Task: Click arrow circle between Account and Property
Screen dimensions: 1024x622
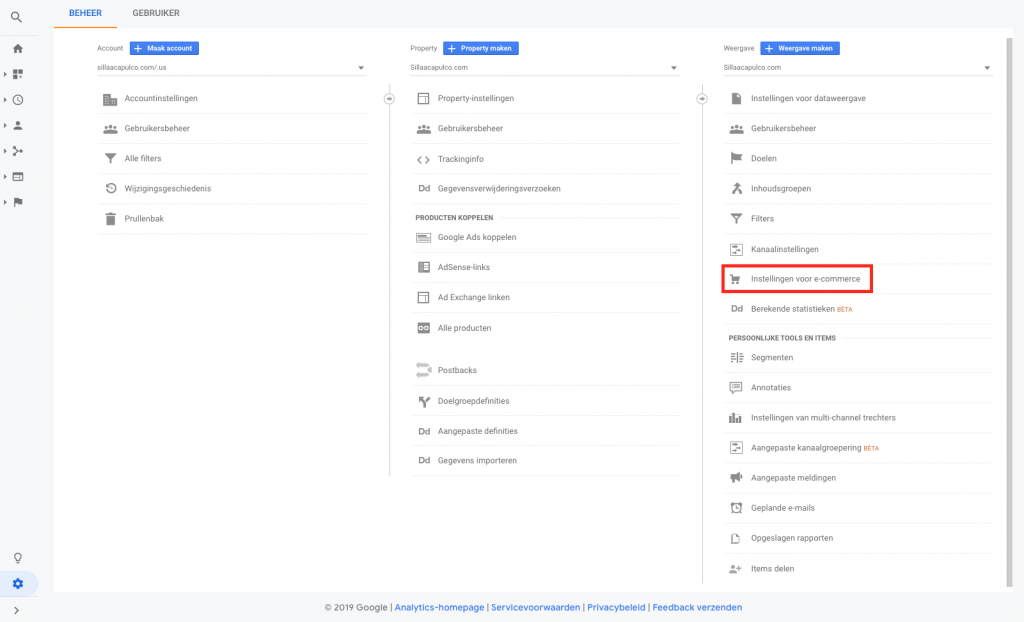Action: [x=389, y=99]
